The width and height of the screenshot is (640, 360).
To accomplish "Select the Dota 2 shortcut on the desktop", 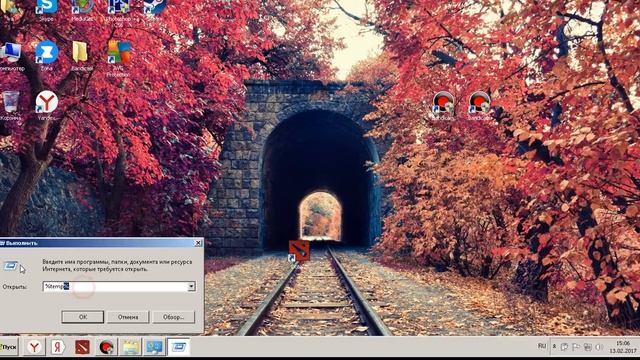I will [299, 251].
